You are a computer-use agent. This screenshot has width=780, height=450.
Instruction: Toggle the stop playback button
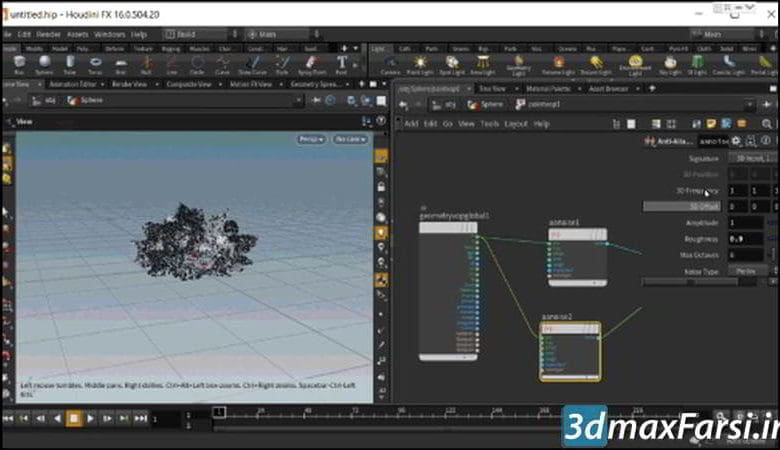pyautogui.click(x=73, y=418)
